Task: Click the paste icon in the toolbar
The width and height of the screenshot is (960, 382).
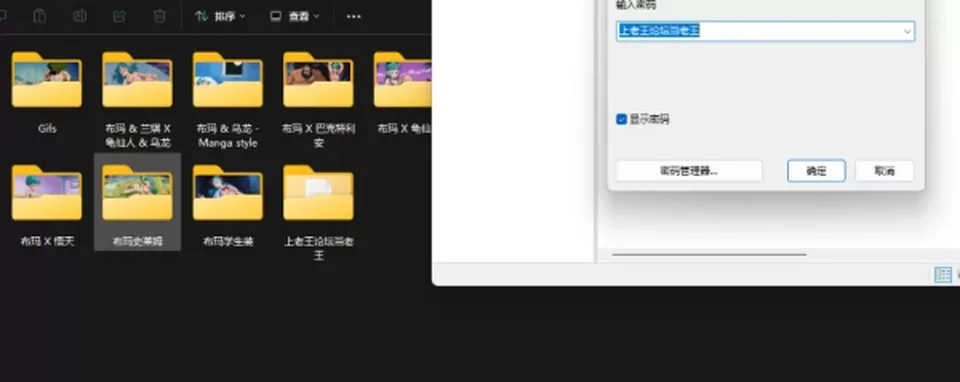Action: (x=40, y=16)
